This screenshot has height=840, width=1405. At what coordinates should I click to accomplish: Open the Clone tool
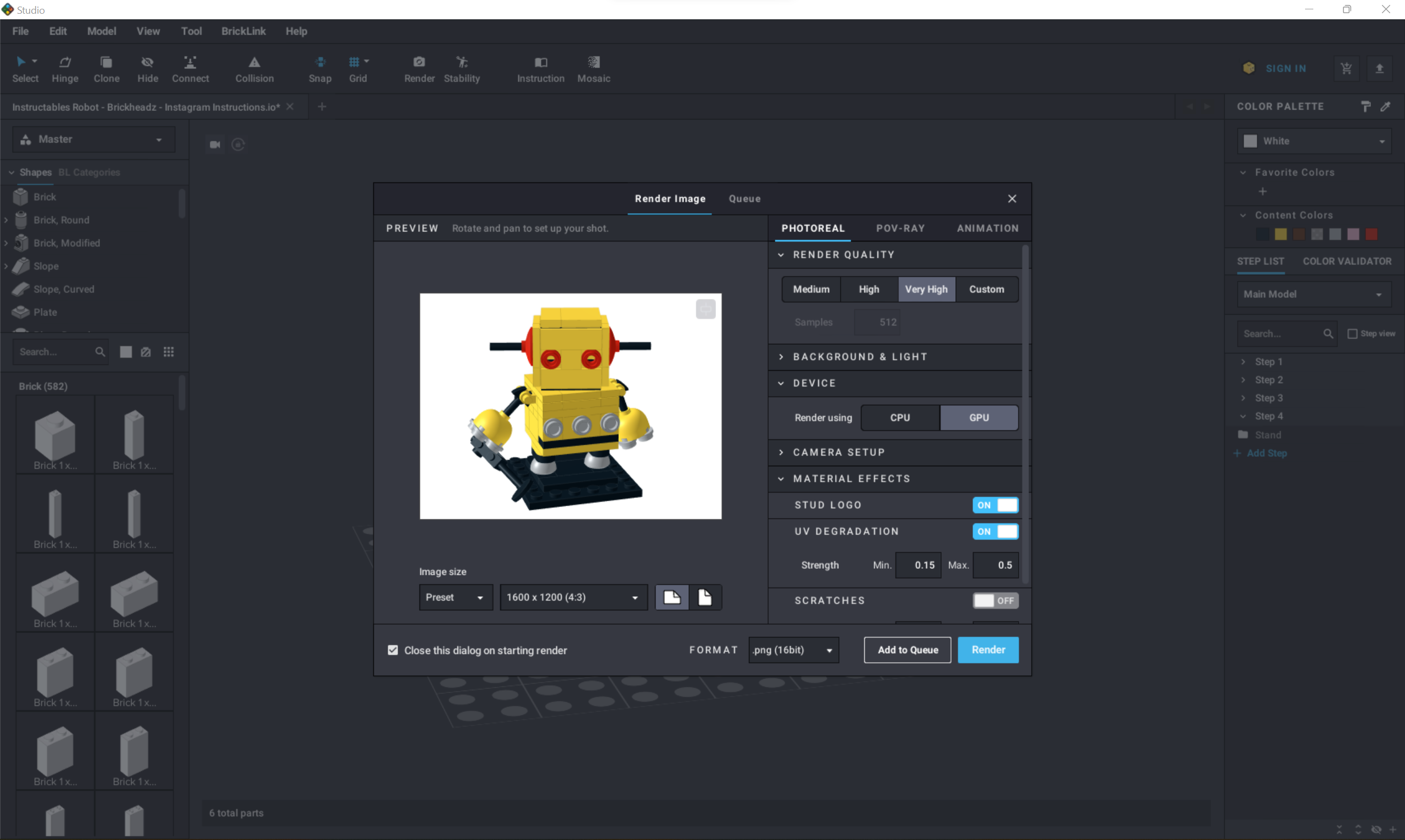coord(107,68)
